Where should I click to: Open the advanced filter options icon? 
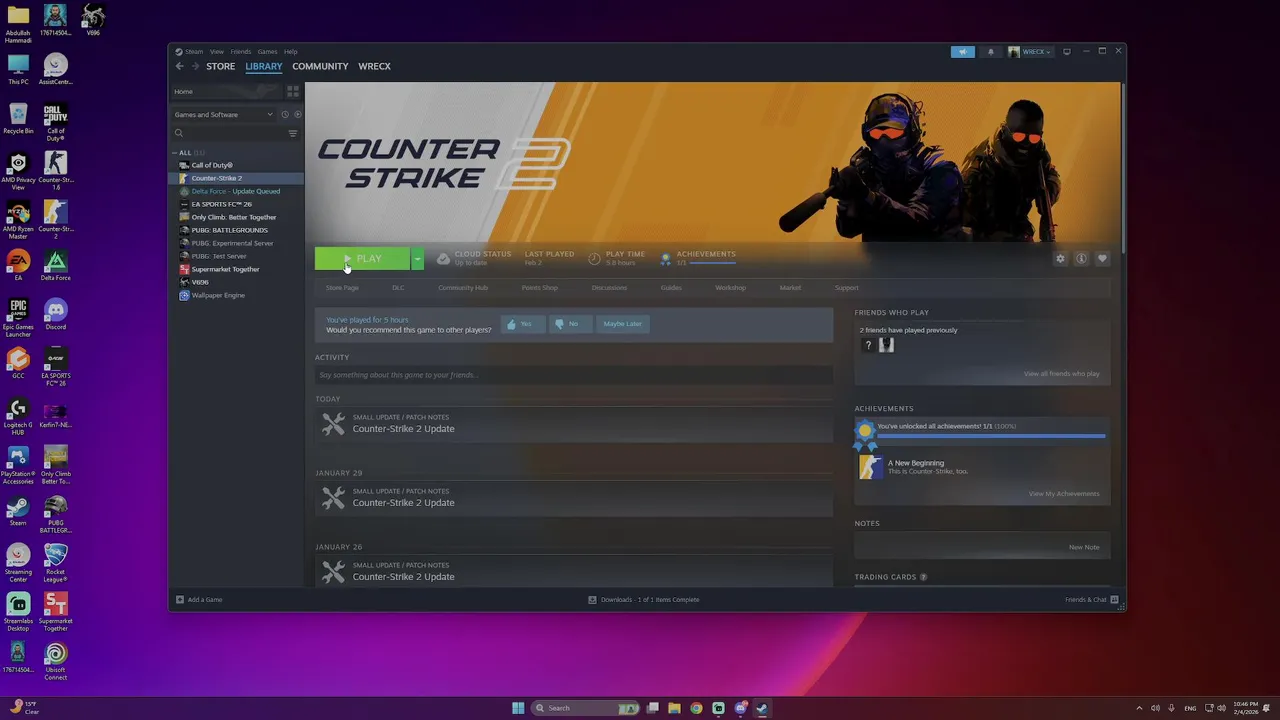pyautogui.click(x=293, y=133)
